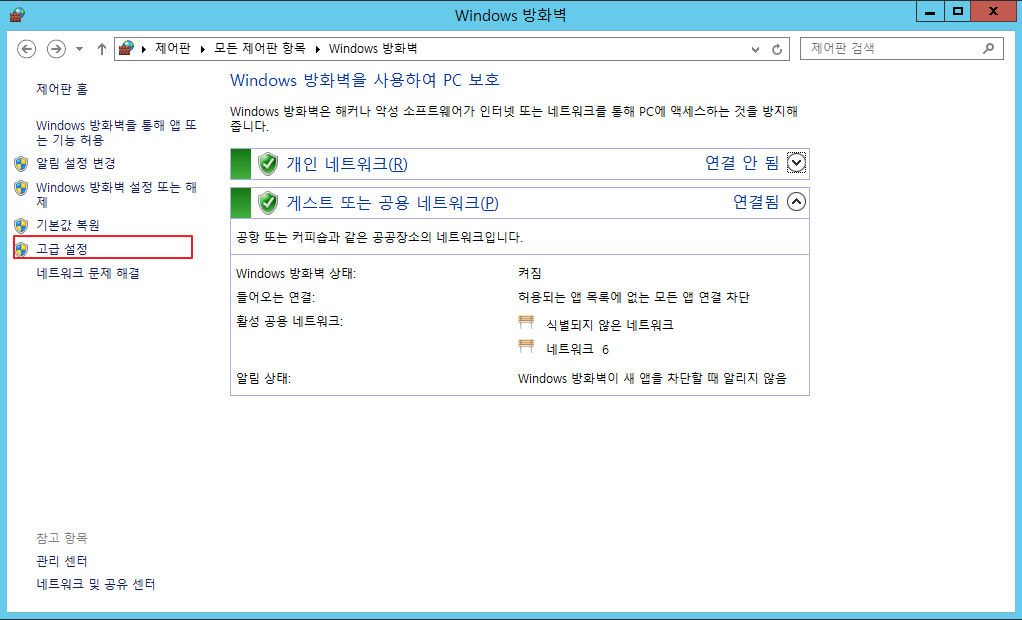Click the firewall icon in the address bar
This screenshot has height=620, width=1022.
point(126,48)
